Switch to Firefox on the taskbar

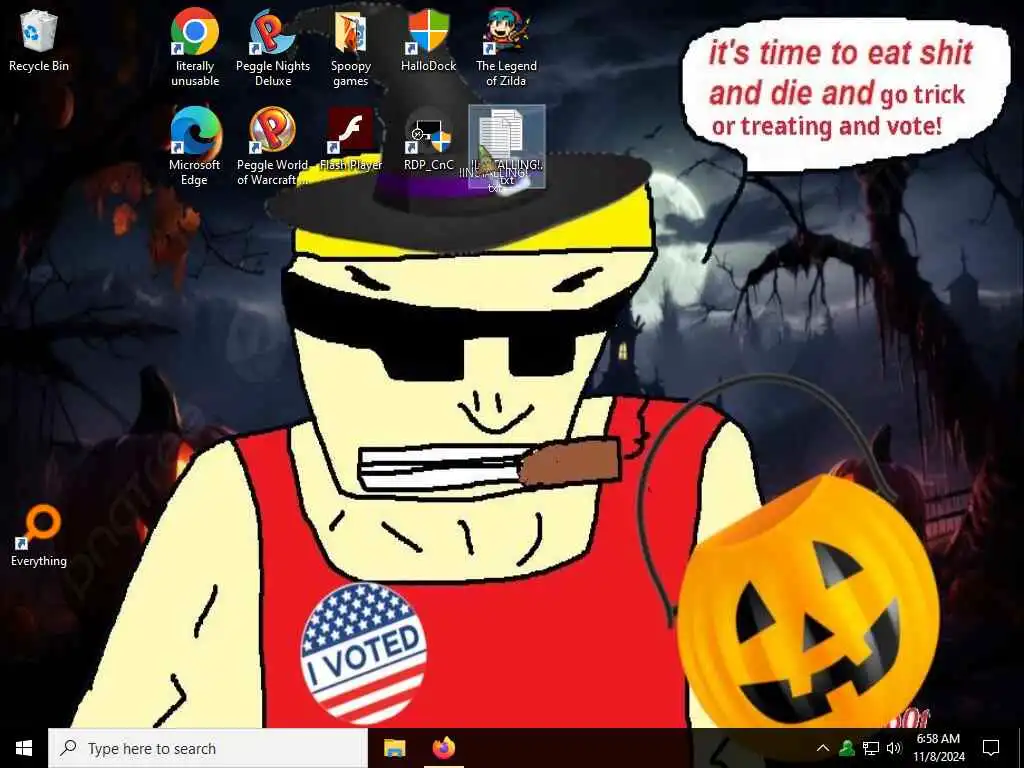point(444,748)
